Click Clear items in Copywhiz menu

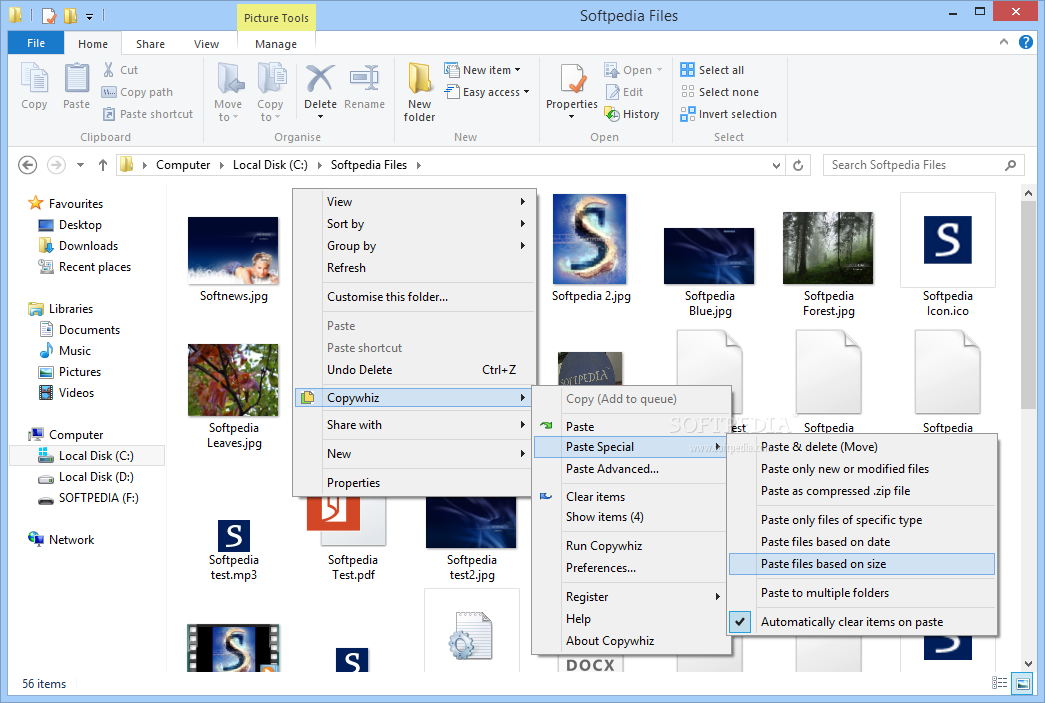pos(630,497)
